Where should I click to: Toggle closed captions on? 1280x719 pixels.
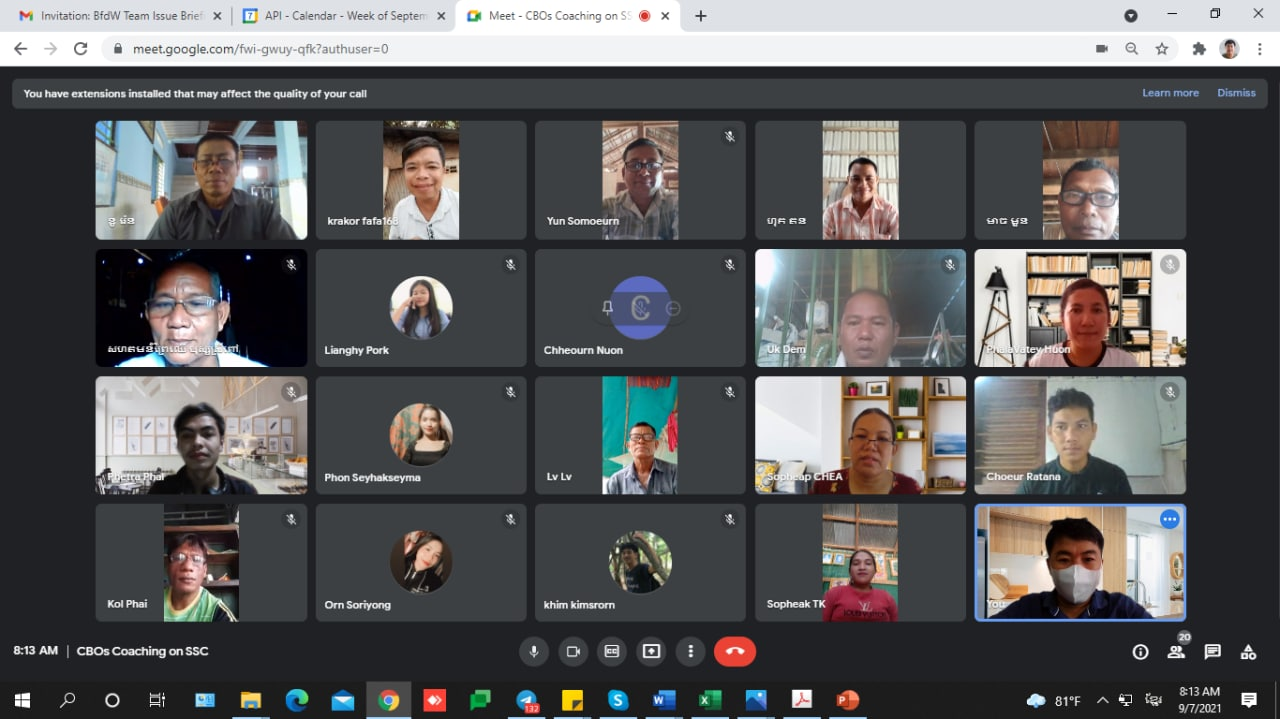click(x=612, y=651)
